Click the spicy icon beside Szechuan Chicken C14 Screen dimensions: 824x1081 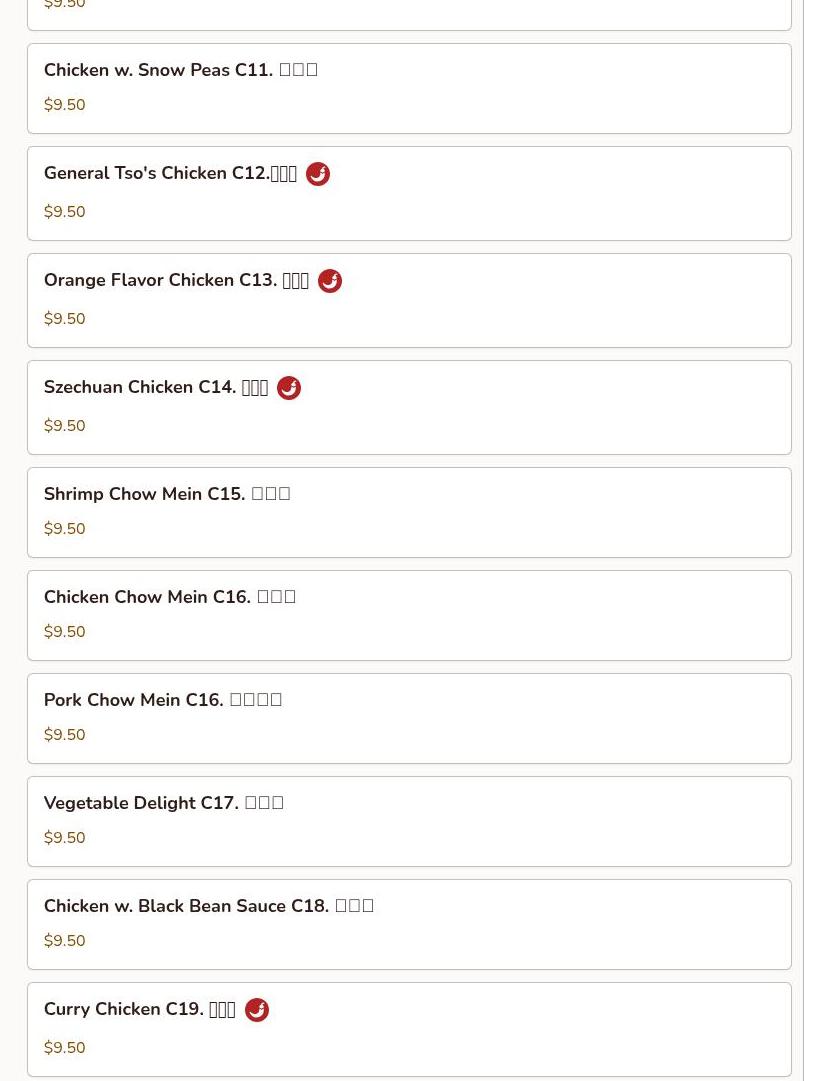coord(289,387)
